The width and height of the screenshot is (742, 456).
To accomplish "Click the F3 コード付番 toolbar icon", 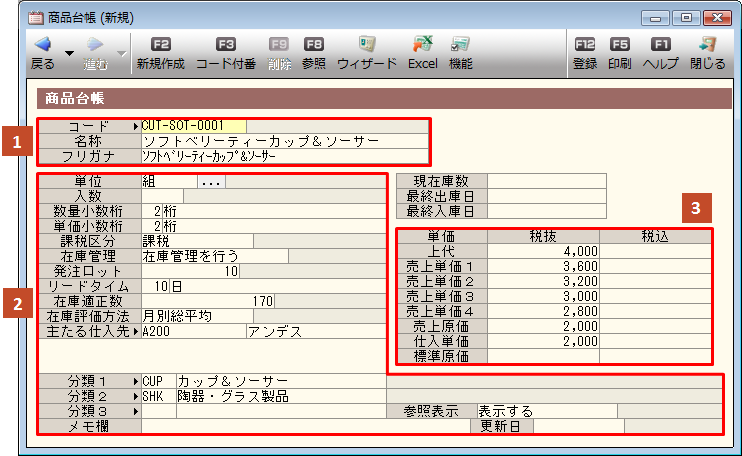I will coord(225,45).
